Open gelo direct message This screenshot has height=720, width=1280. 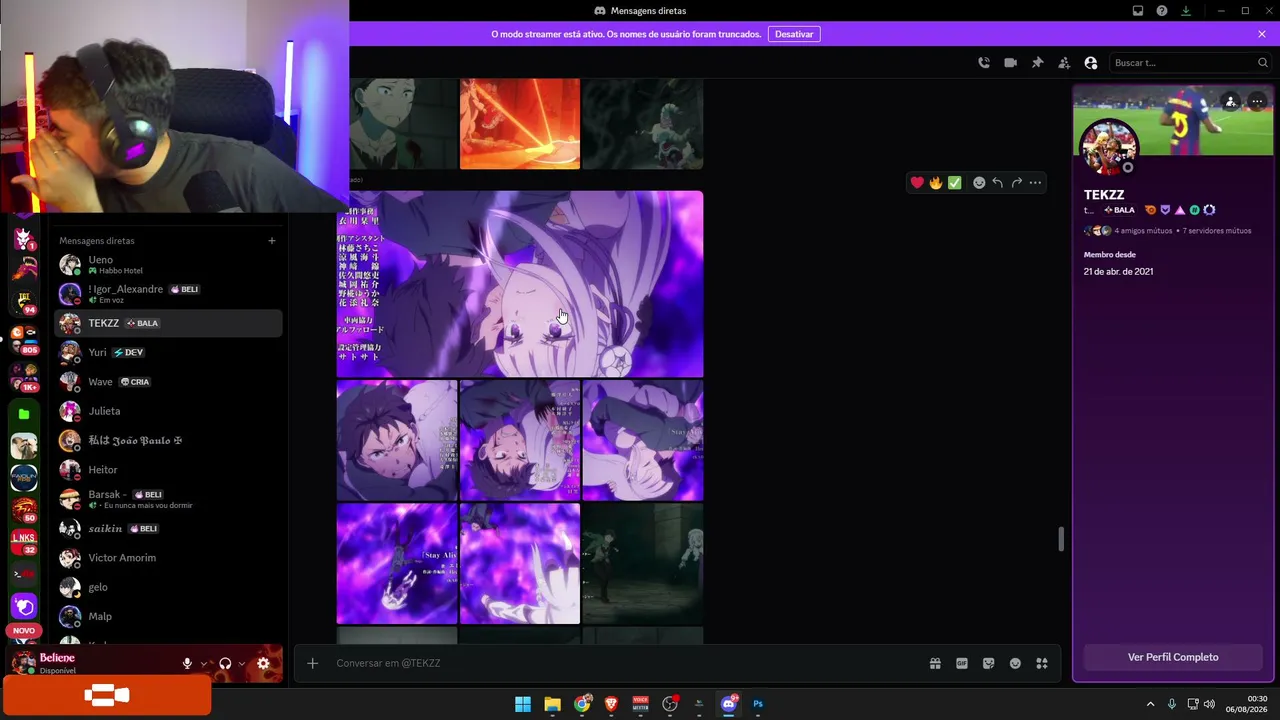[x=168, y=587]
